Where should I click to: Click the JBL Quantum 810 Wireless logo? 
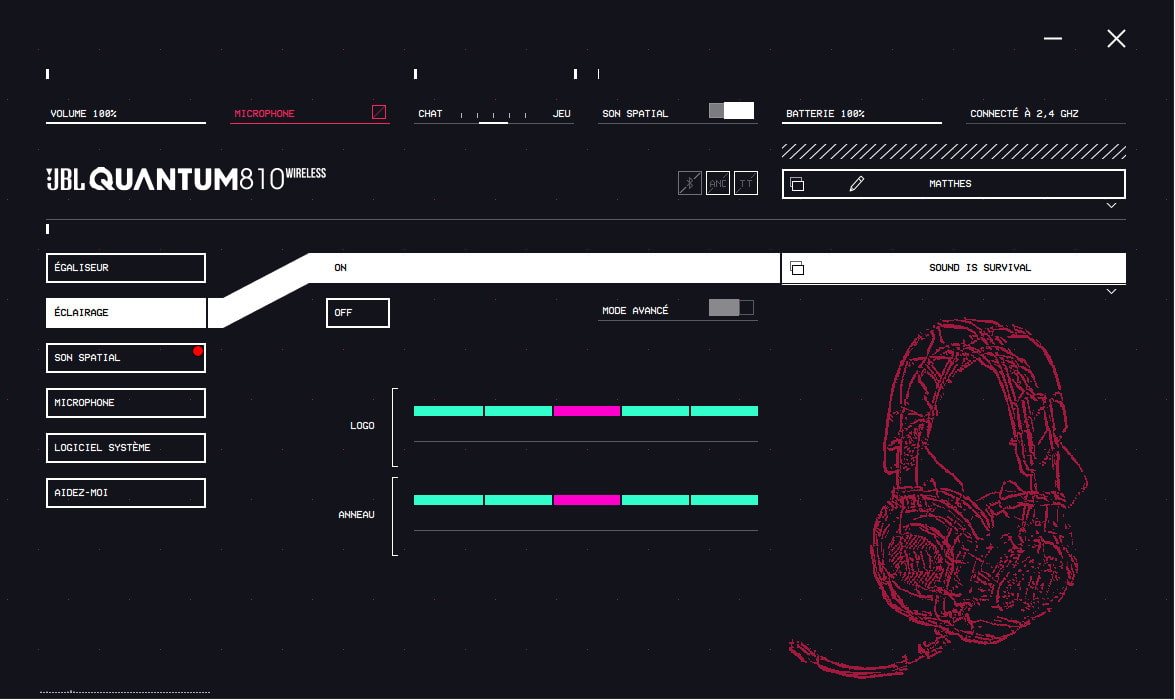186,178
